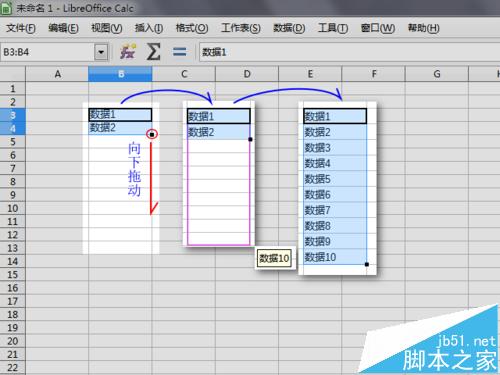The image size is (500, 375).
Task: Select row 16 header
Action: coord(13,288)
